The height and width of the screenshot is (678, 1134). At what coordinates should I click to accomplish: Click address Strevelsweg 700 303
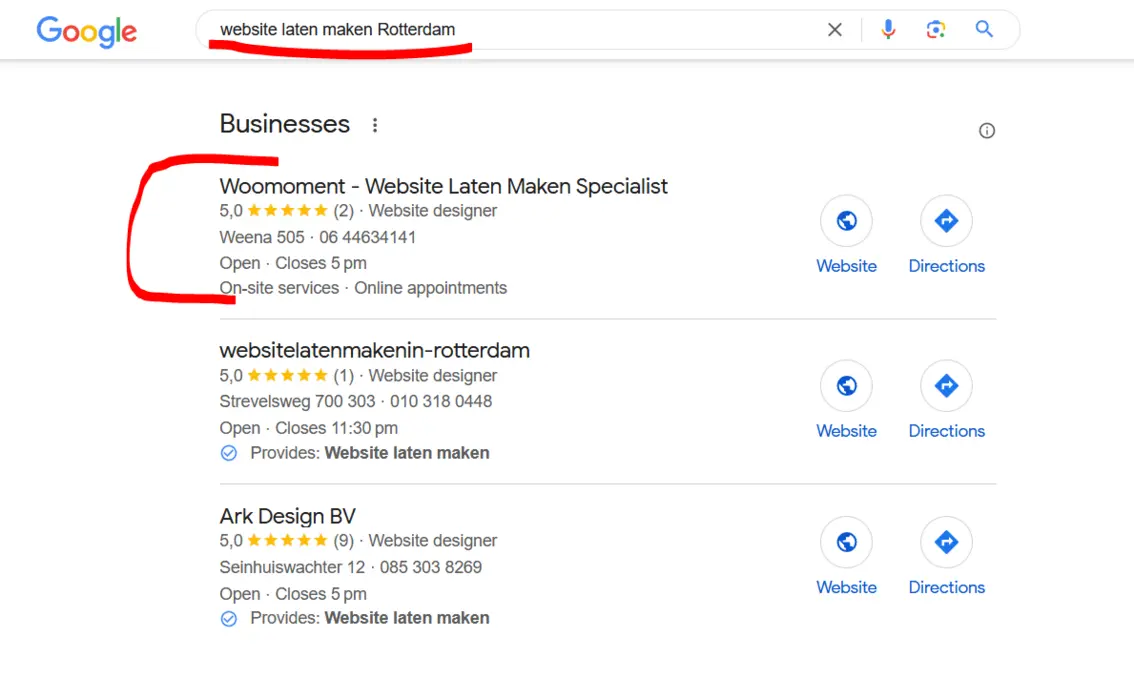[x=297, y=402]
